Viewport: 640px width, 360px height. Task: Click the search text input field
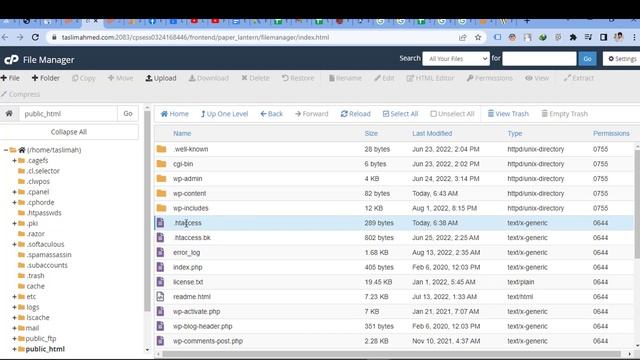(539, 59)
